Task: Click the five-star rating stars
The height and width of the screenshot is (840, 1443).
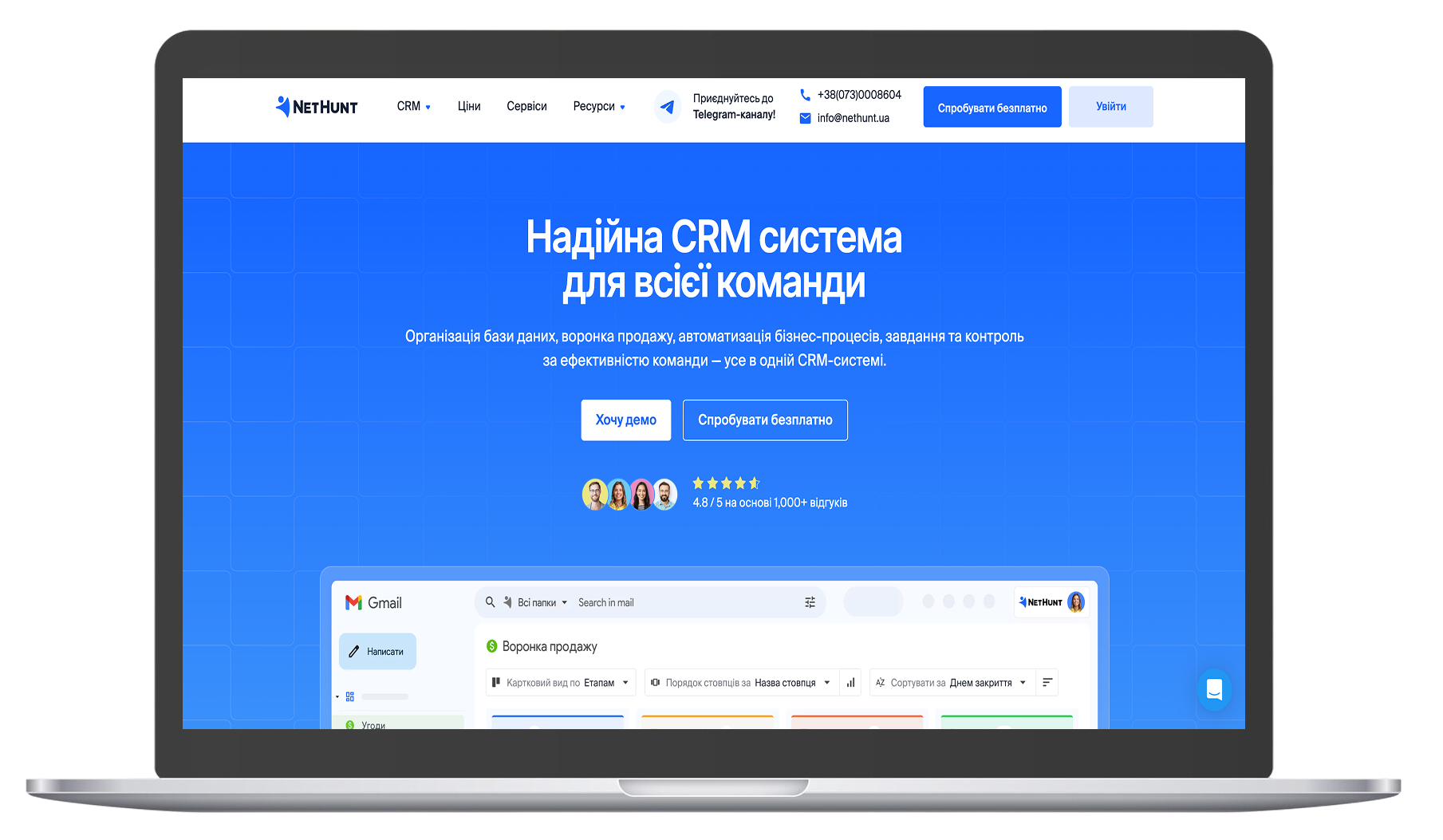Action: 726,483
